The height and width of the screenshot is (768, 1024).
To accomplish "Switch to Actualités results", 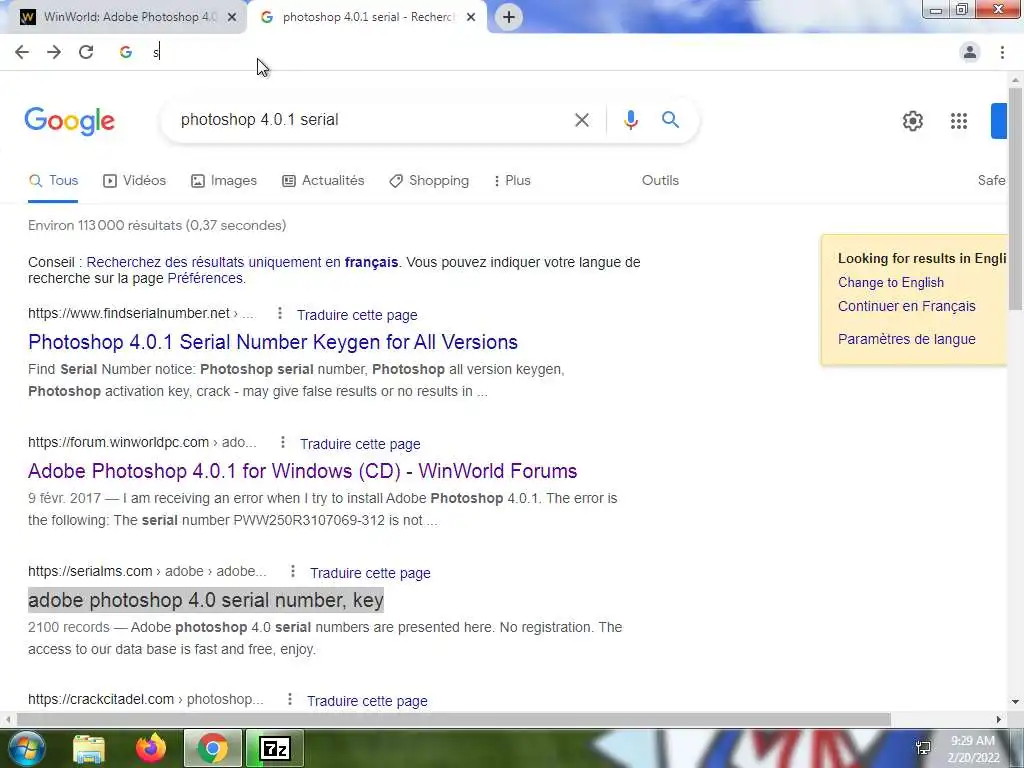I will (323, 181).
